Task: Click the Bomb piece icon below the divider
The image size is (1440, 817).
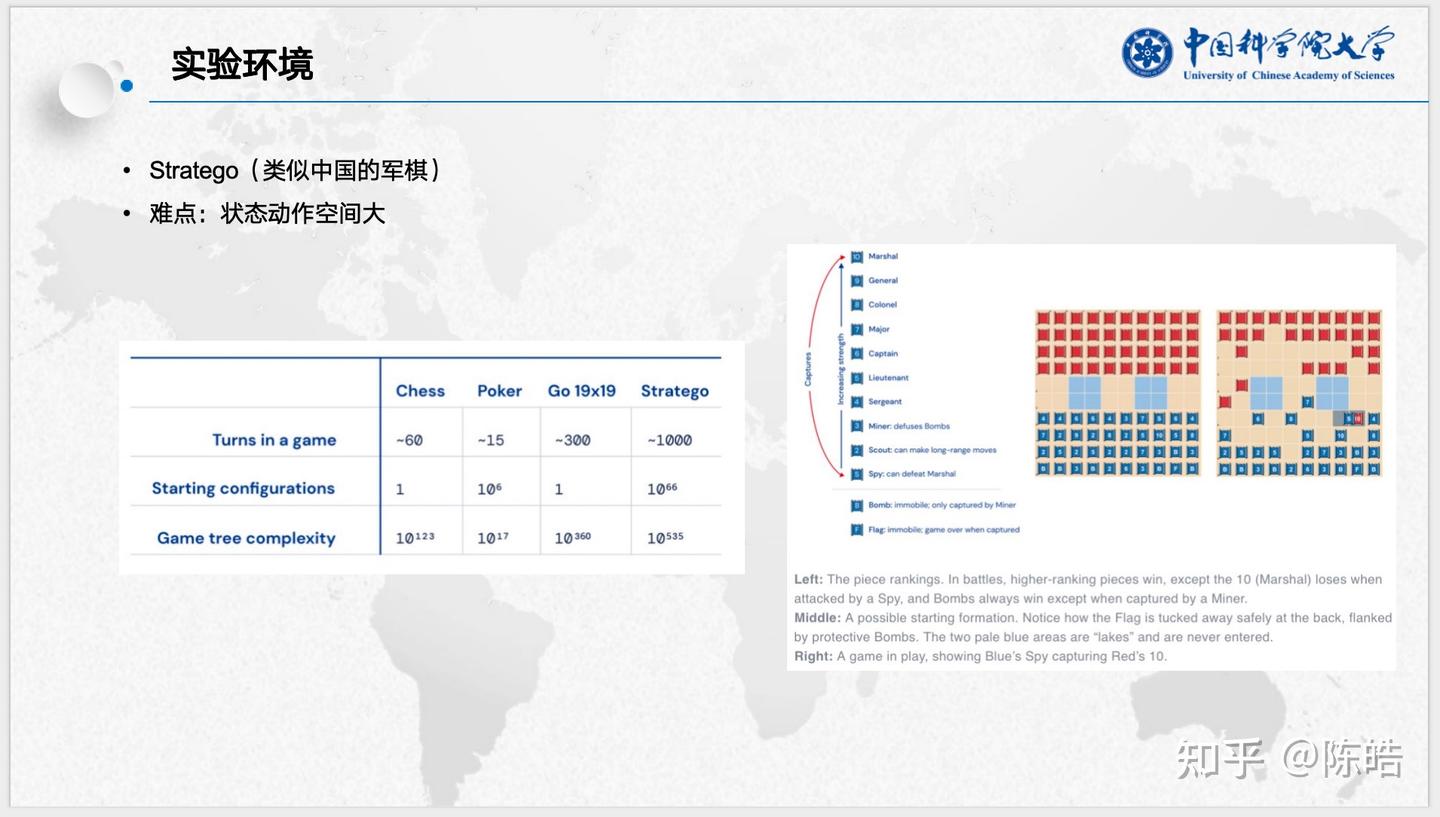Action: 857,505
